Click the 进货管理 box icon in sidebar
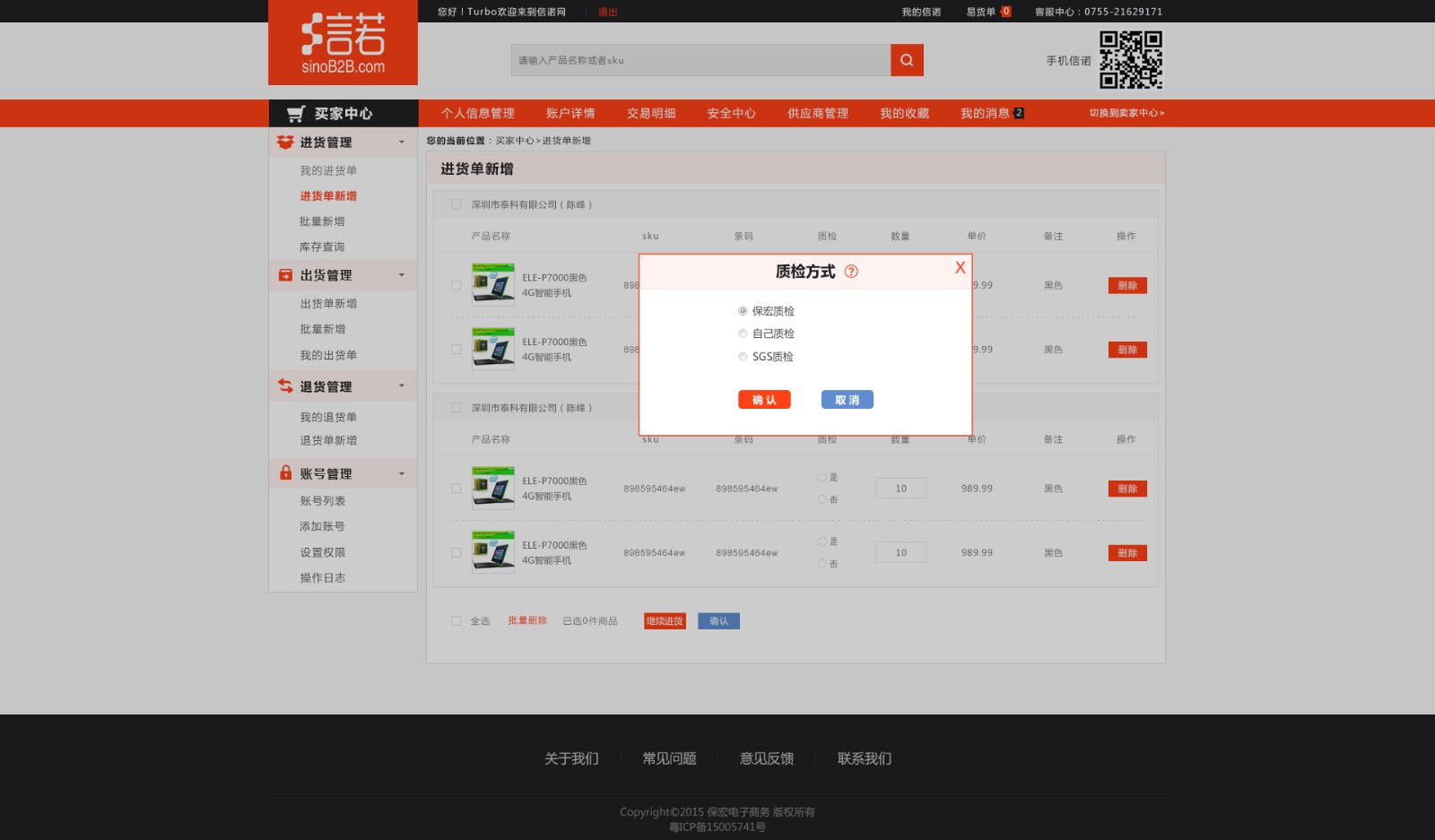1435x840 pixels. click(285, 143)
